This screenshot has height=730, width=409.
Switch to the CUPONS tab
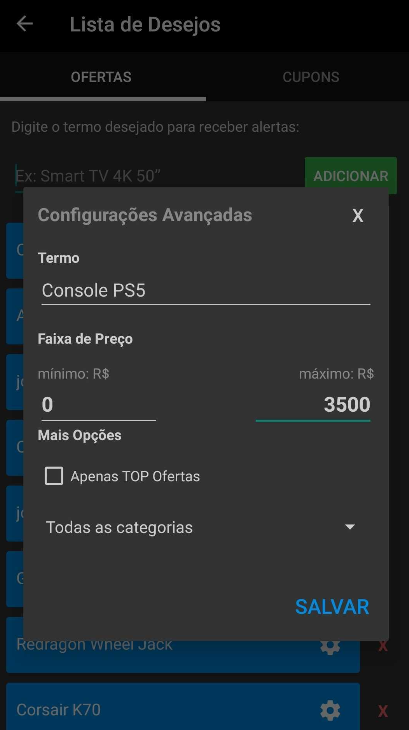pos(310,77)
